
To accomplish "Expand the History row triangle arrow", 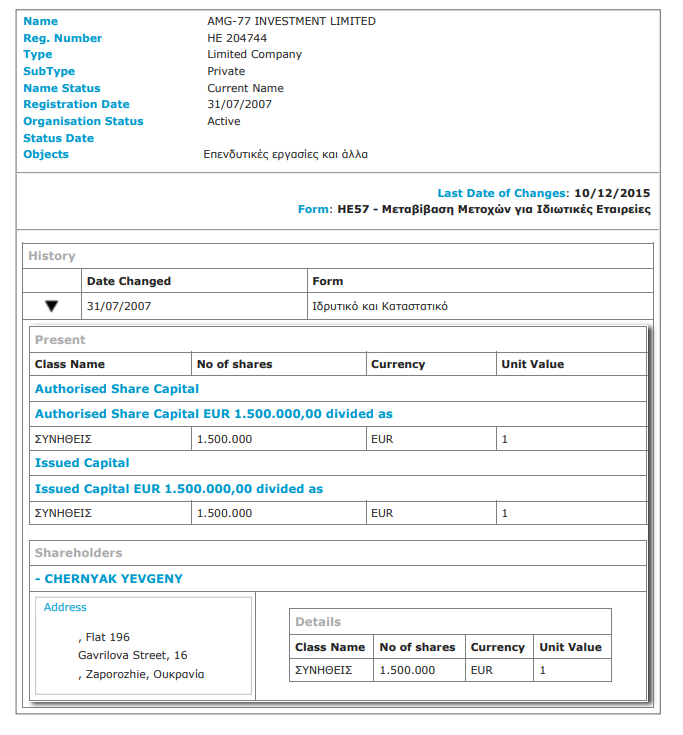I will (x=52, y=306).
